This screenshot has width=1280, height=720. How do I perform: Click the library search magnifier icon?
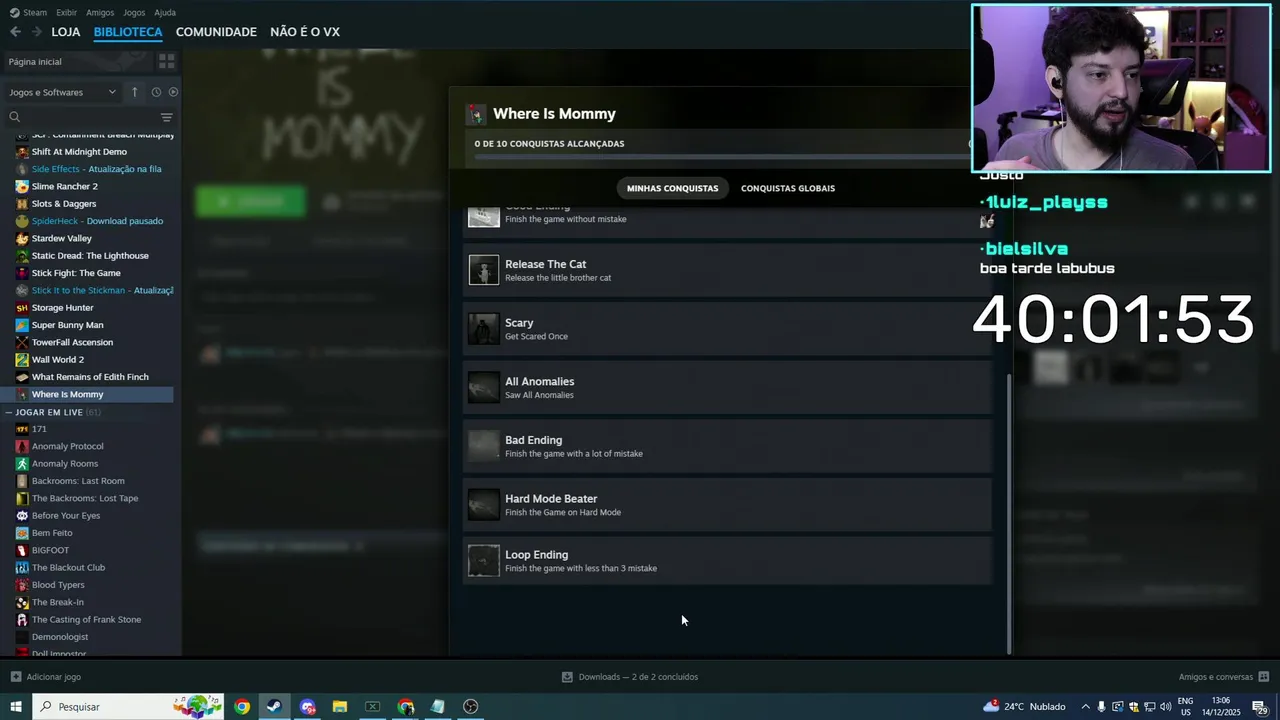pos(15,117)
